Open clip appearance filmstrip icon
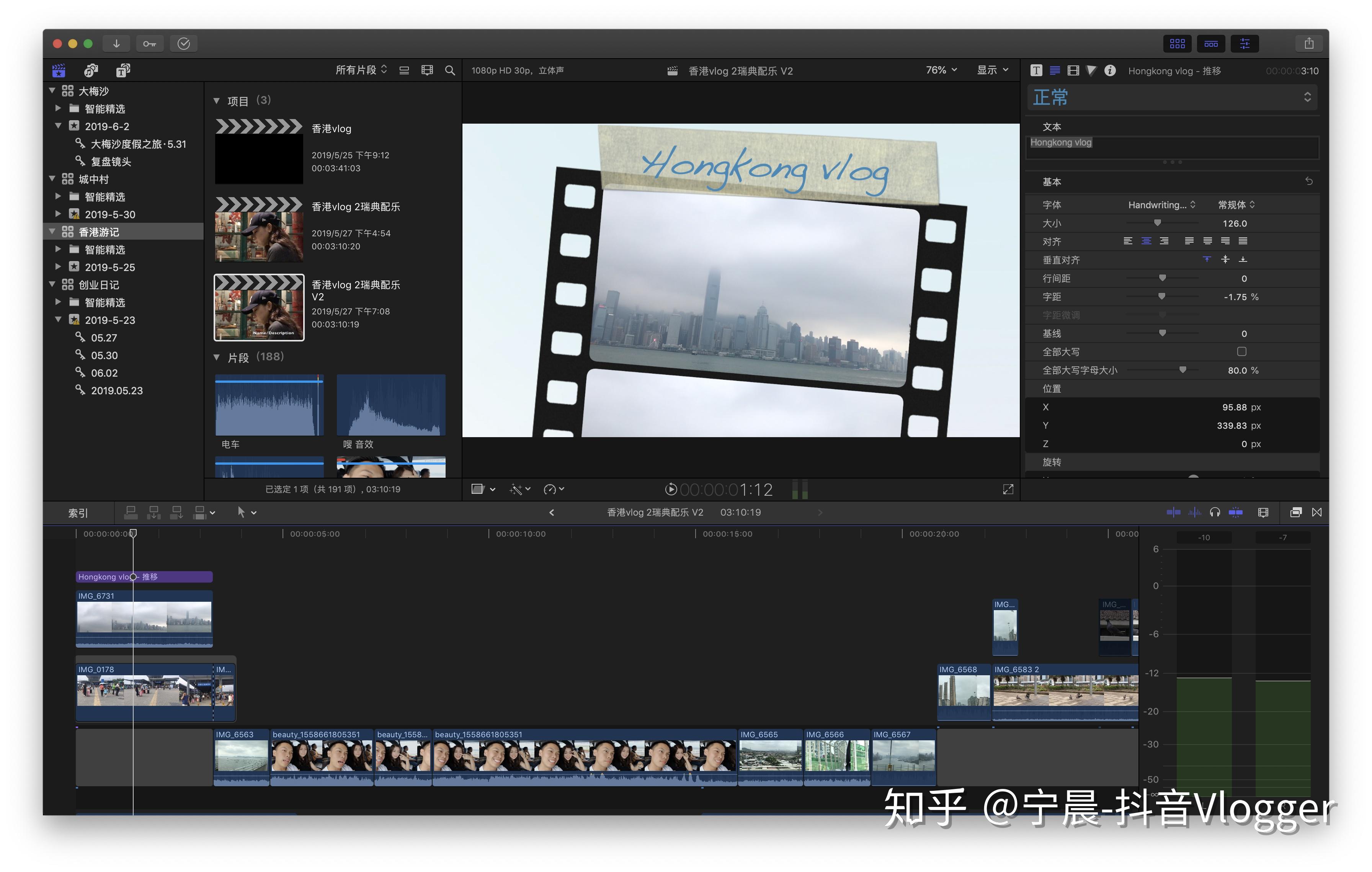Image resolution: width=1372 pixels, height=872 pixels. click(x=427, y=70)
